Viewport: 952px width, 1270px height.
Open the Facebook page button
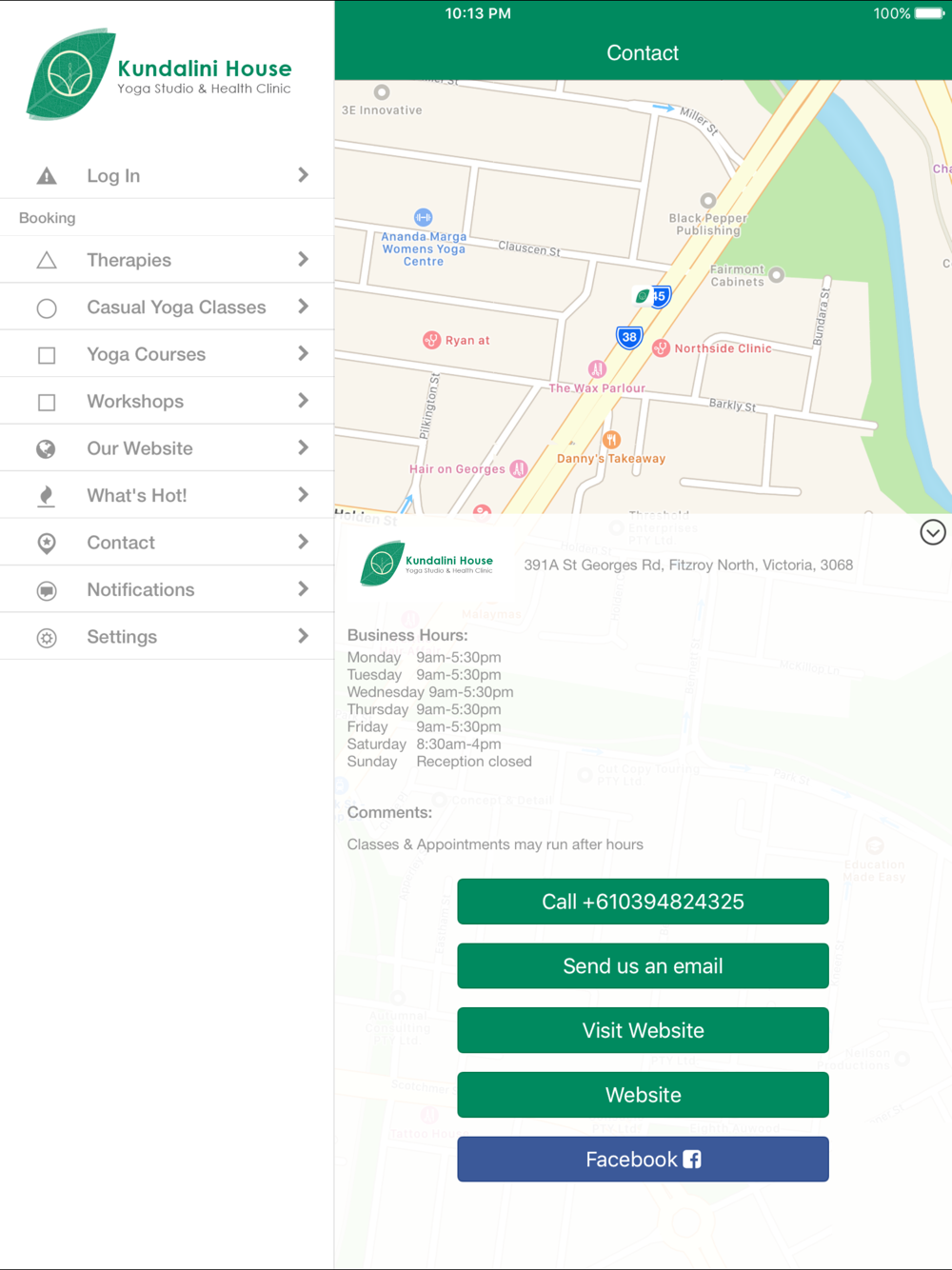[x=643, y=1160]
